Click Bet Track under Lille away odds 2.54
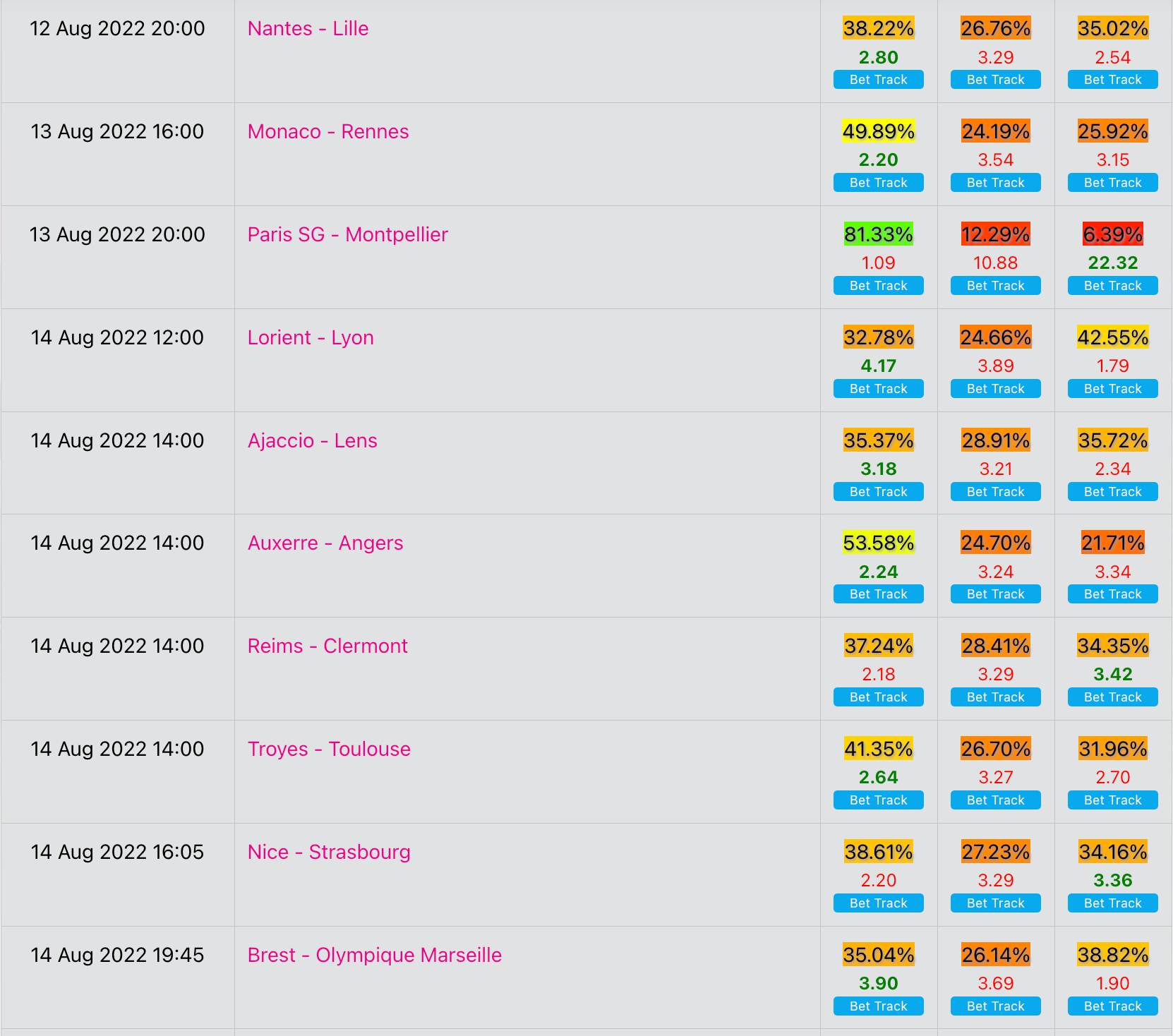 (1113, 80)
